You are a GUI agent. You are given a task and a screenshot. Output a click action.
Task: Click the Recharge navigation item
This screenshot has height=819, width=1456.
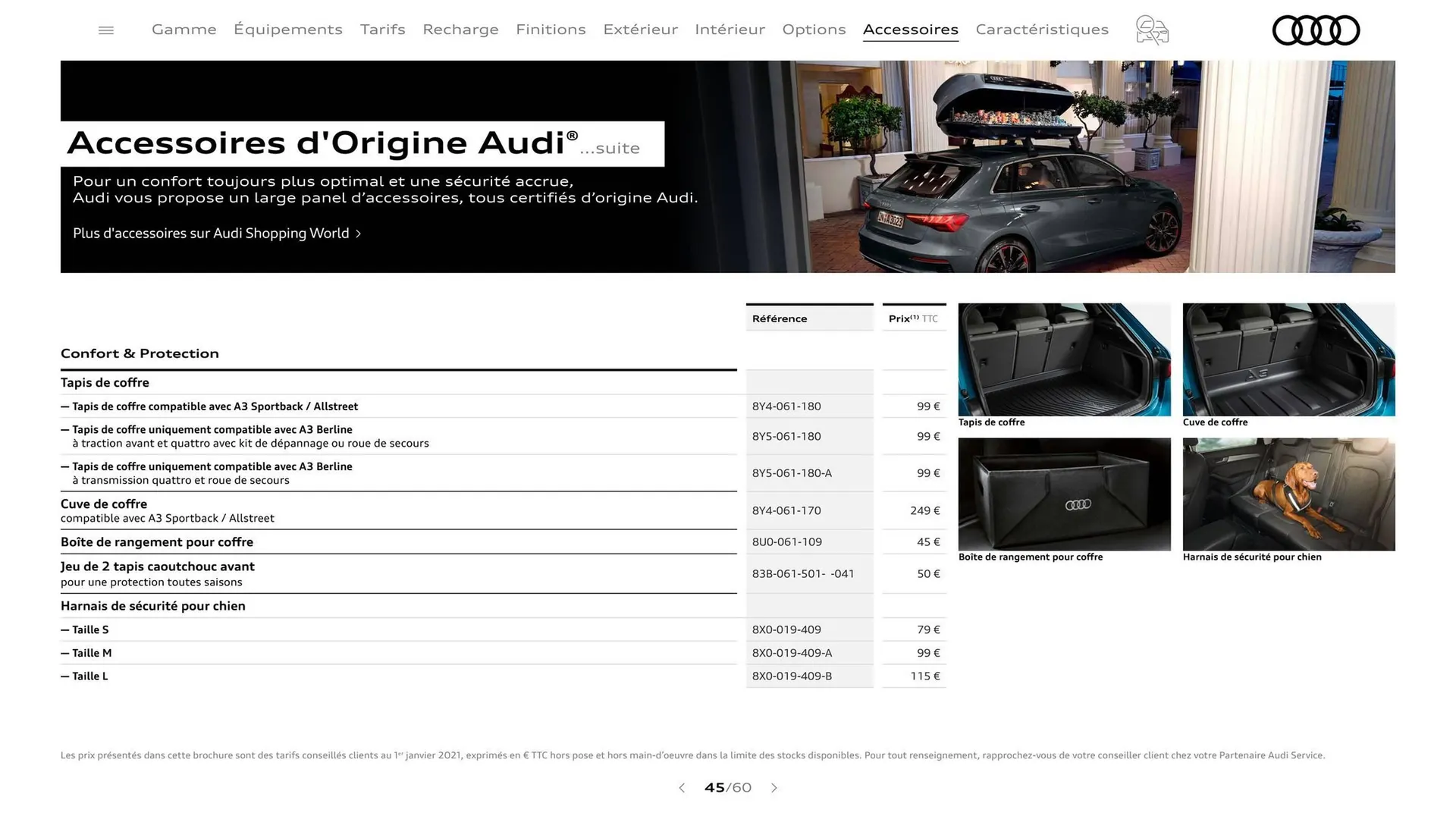point(460,30)
